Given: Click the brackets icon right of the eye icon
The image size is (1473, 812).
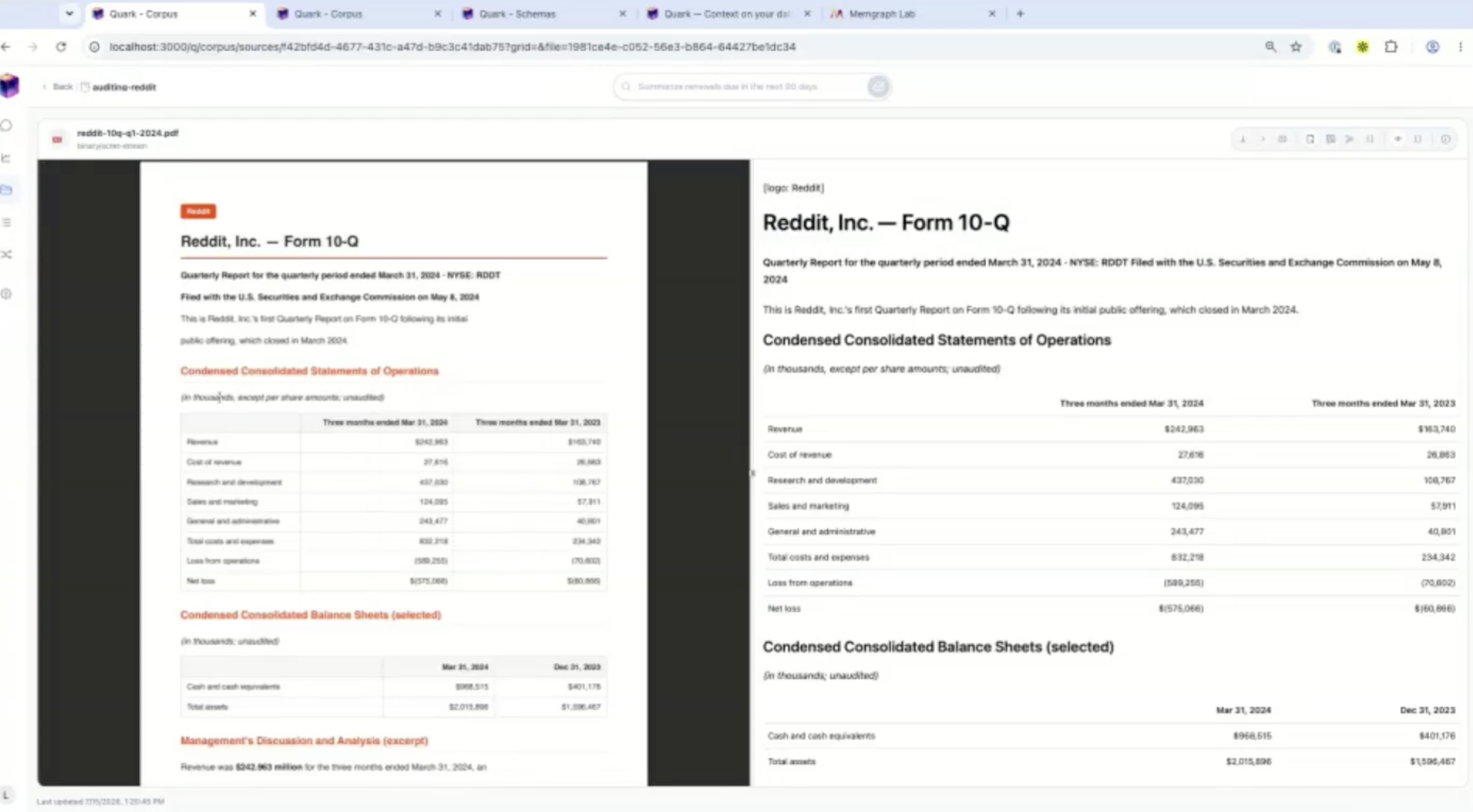Looking at the screenshot, I should point(1418,140).
